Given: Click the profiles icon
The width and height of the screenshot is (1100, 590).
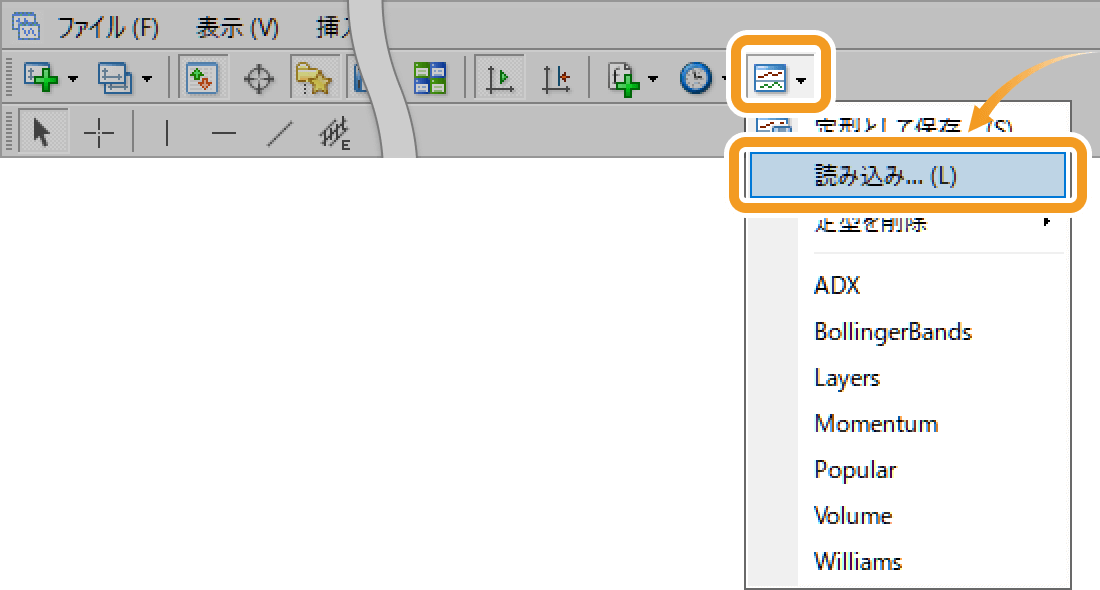Looking at the screenshot, I should [115, 78].
